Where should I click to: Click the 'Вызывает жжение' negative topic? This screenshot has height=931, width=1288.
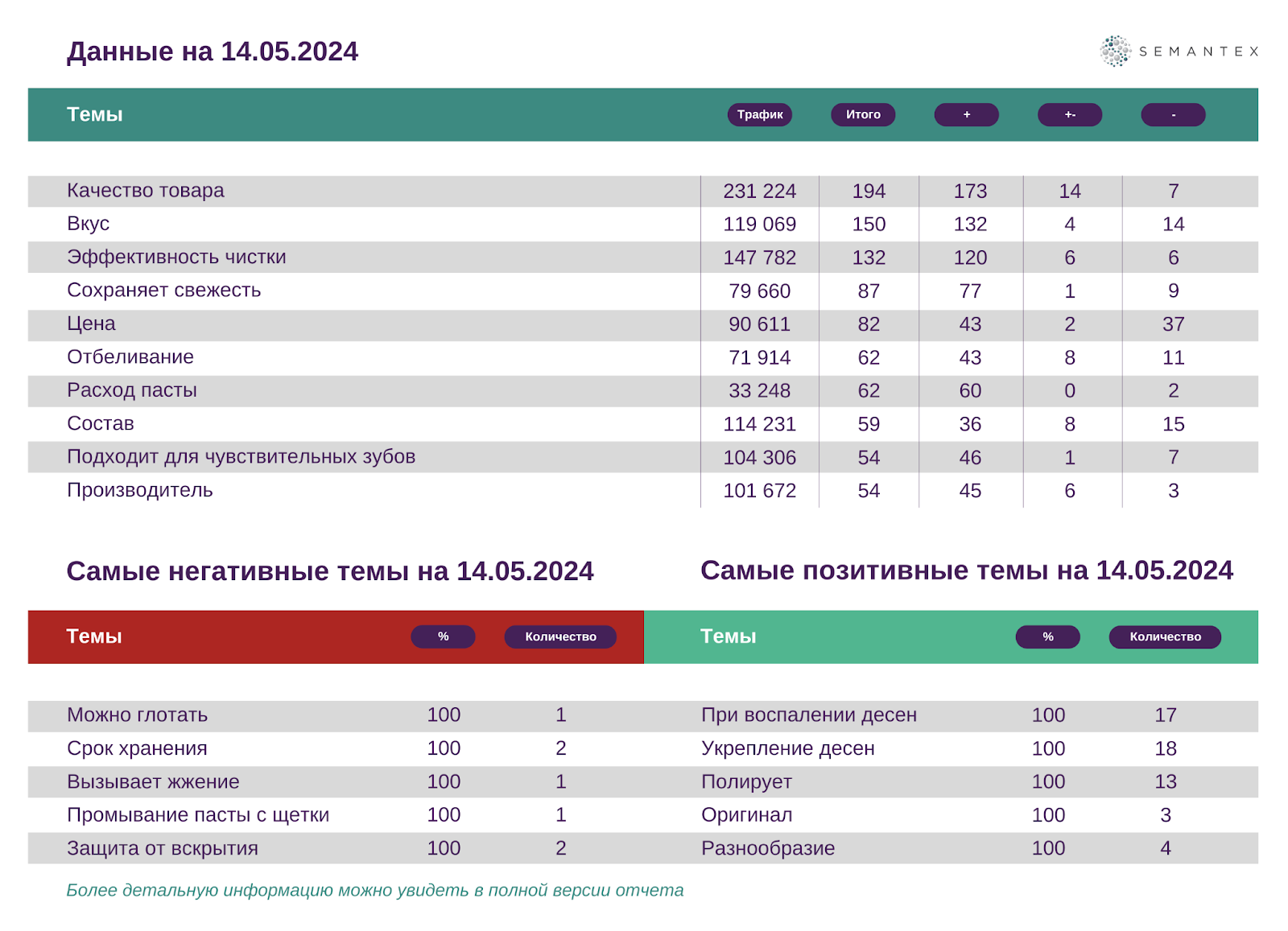[x=153, y=781]
